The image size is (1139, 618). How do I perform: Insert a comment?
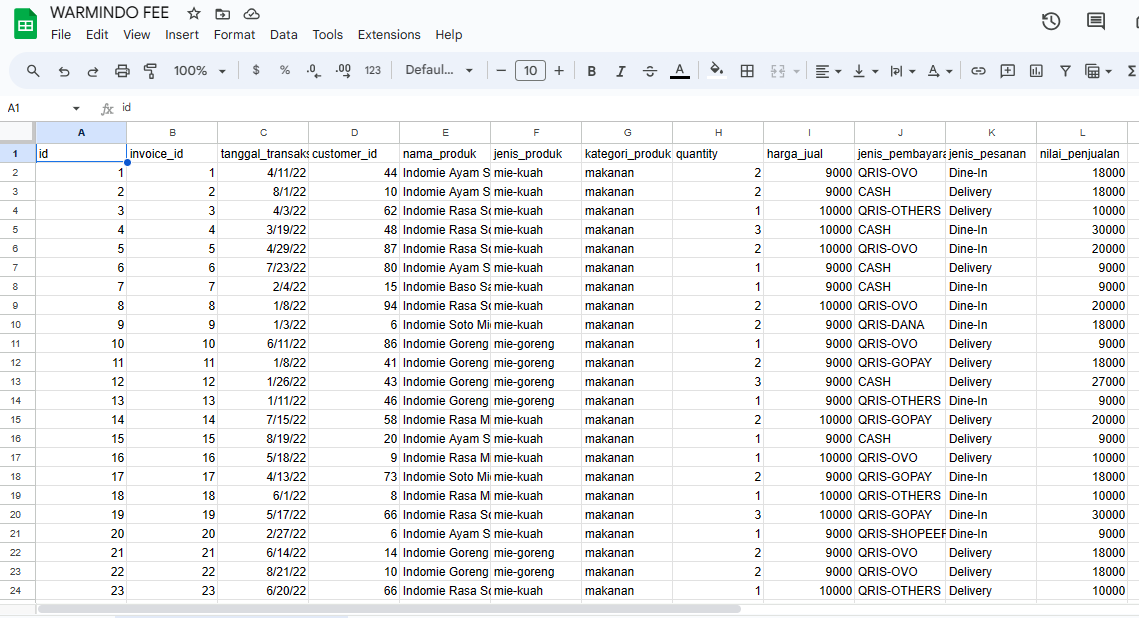pyautogui.click(x=1008, y=71)
